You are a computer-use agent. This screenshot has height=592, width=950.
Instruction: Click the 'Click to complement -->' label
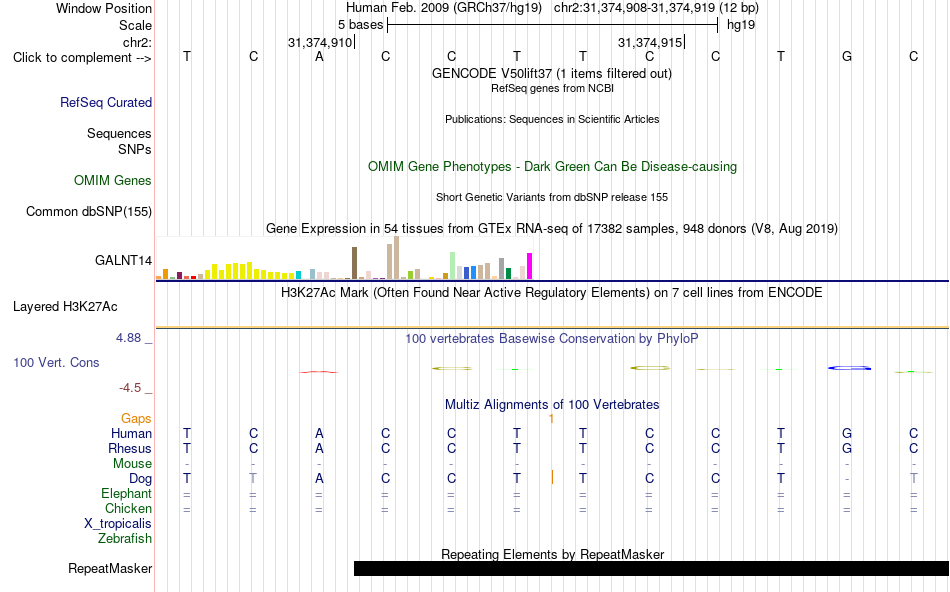[x=82, y=58]
